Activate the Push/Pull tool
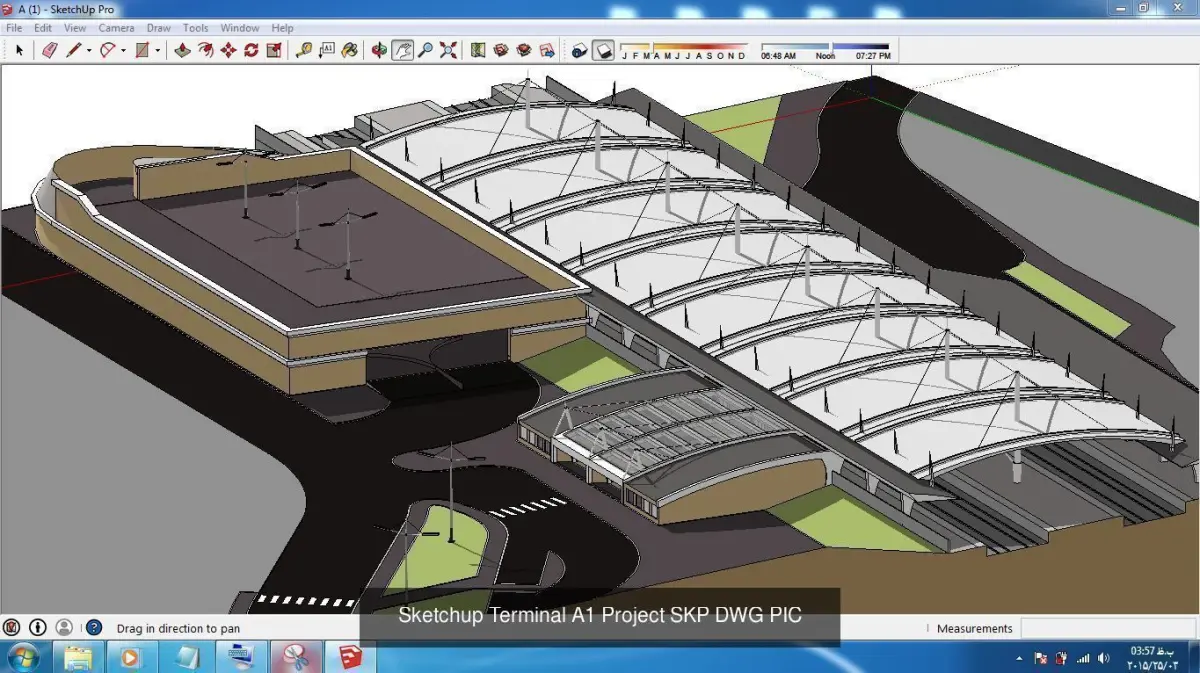Screen dimensions: 1200x673 coord(182,50)
